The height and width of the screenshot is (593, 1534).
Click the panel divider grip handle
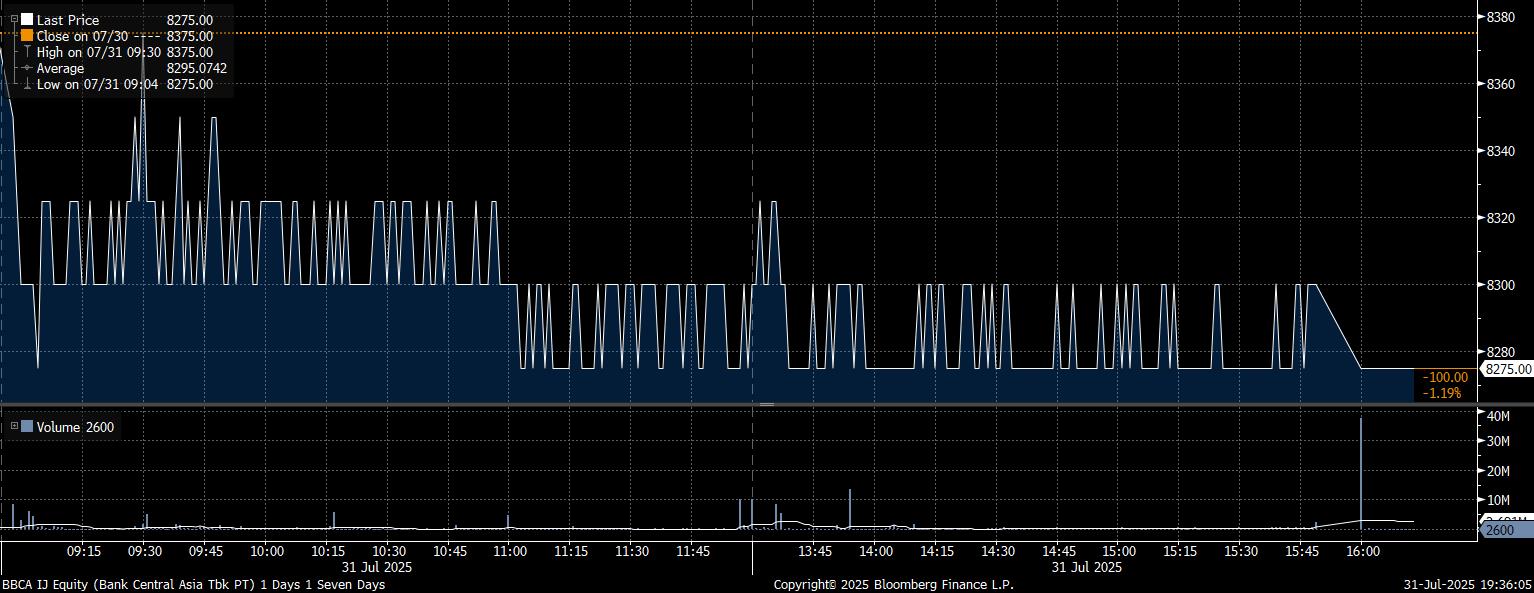click(x=767, y=404)
